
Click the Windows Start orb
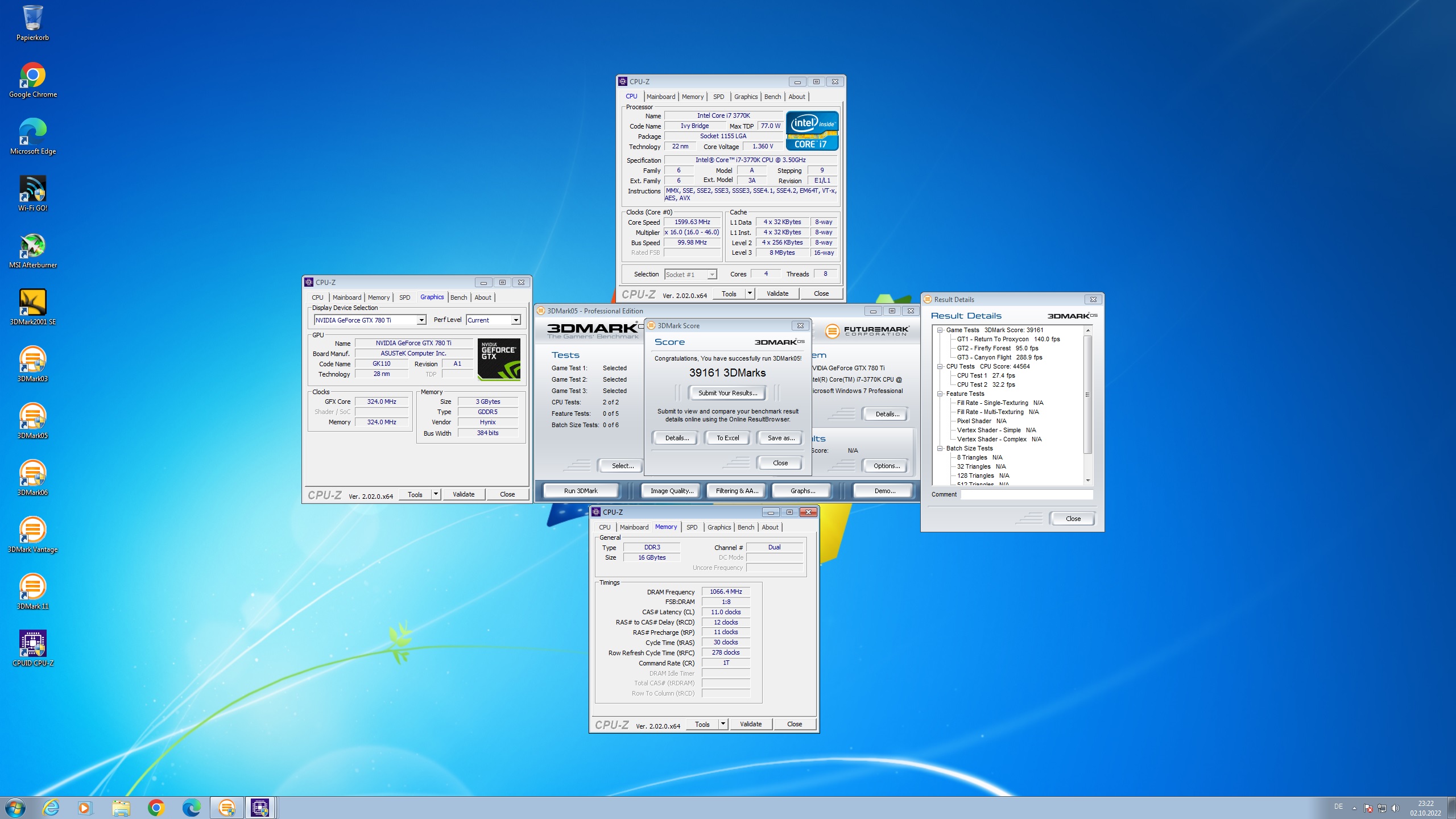coord(15,807)
